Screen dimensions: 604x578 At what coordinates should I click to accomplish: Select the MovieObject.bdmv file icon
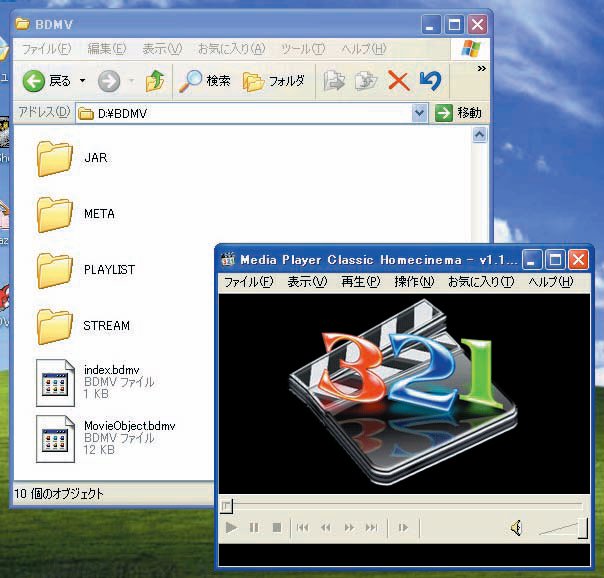point(55,439)
